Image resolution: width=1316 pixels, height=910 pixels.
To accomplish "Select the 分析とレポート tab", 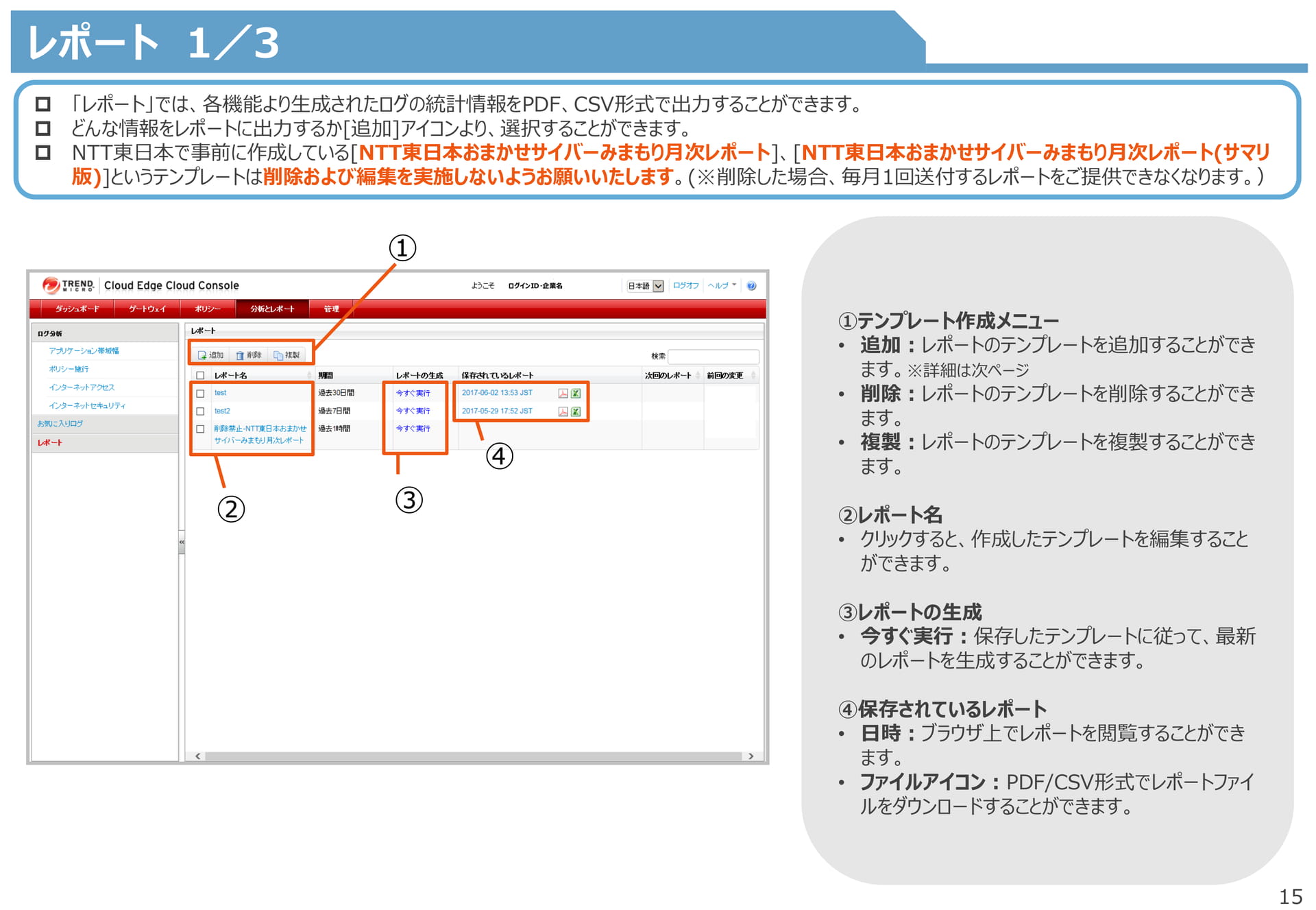I will (x=272, y=309).
